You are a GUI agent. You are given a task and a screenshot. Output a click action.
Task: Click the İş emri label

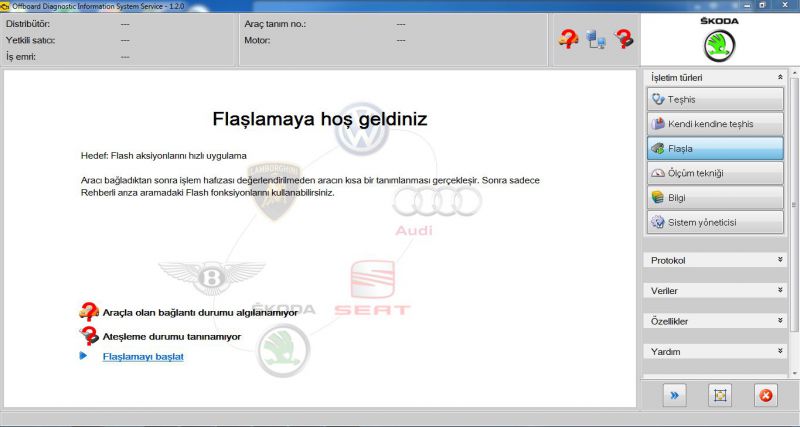pos(21,57)
